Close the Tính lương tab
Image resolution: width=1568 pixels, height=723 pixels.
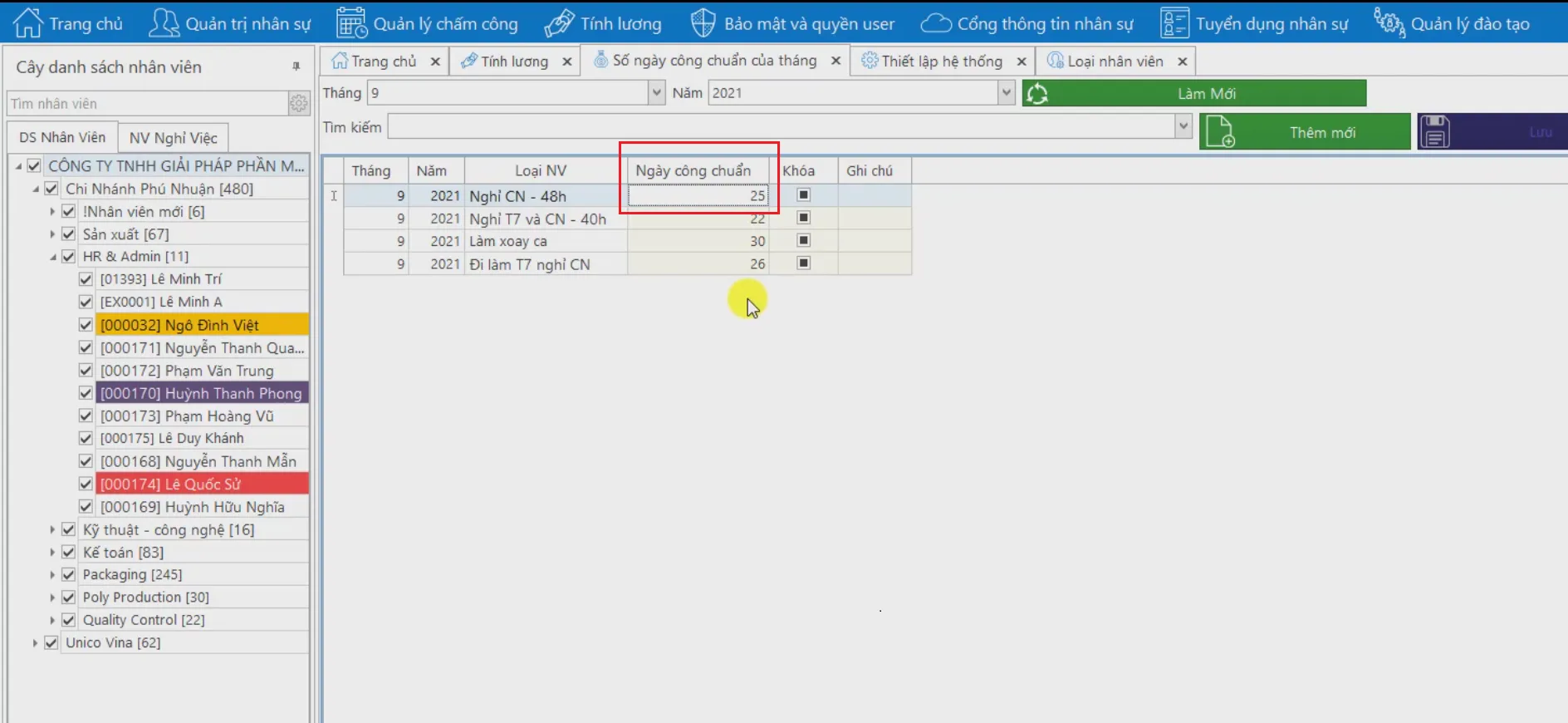coord(567,61)
